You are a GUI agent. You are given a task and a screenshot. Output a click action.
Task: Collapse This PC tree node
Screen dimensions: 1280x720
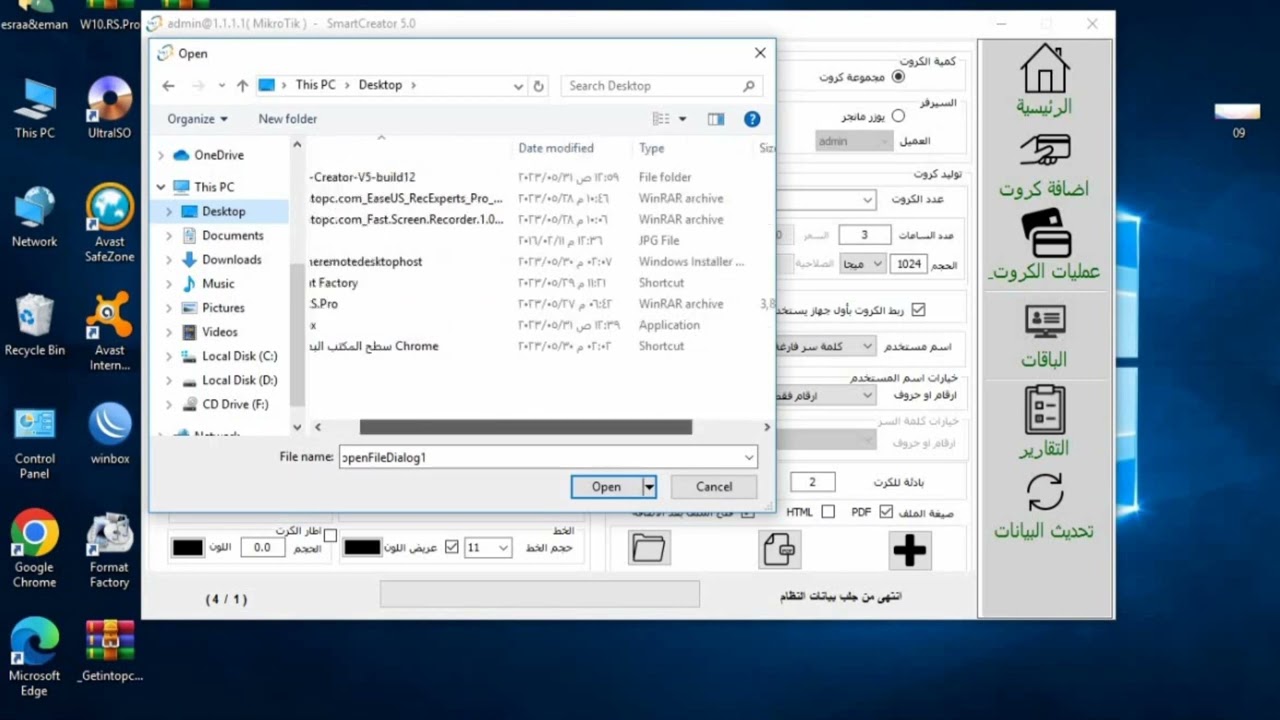pyautogui.click(x=161, y=187)
